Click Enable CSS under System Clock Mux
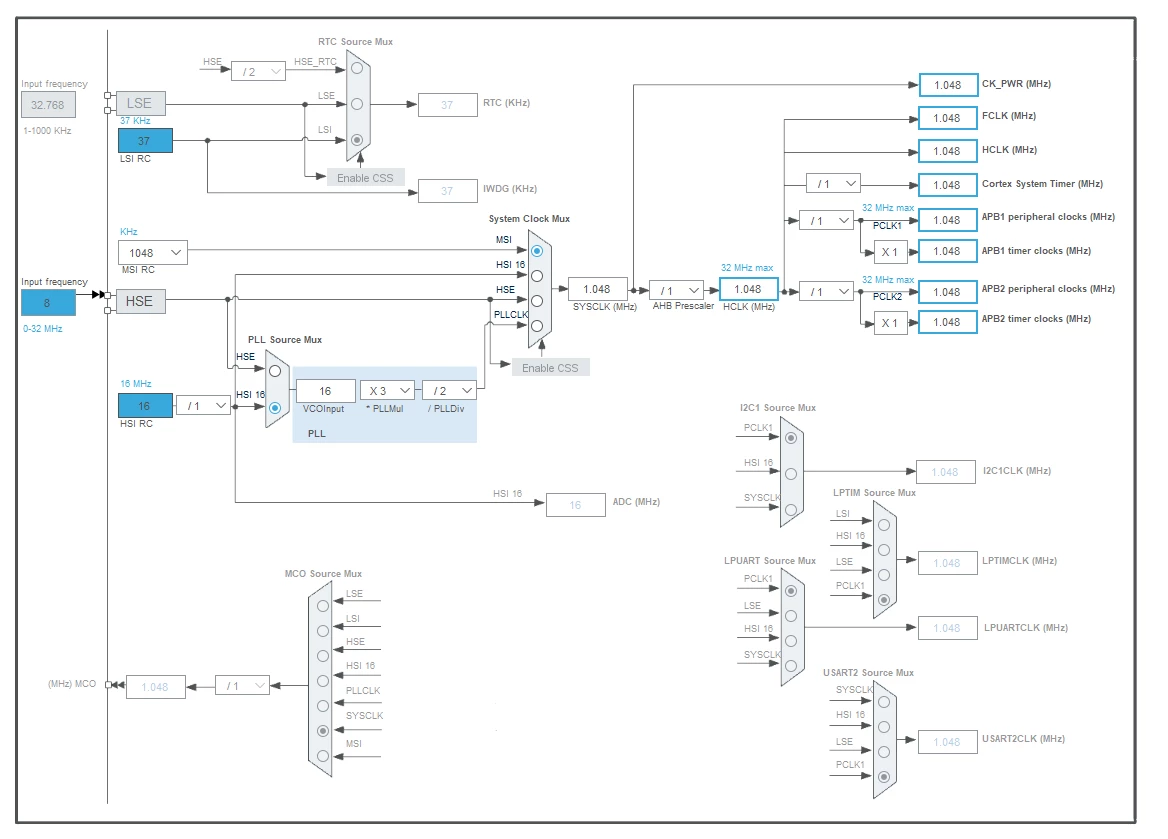 (x=550, y=368)
